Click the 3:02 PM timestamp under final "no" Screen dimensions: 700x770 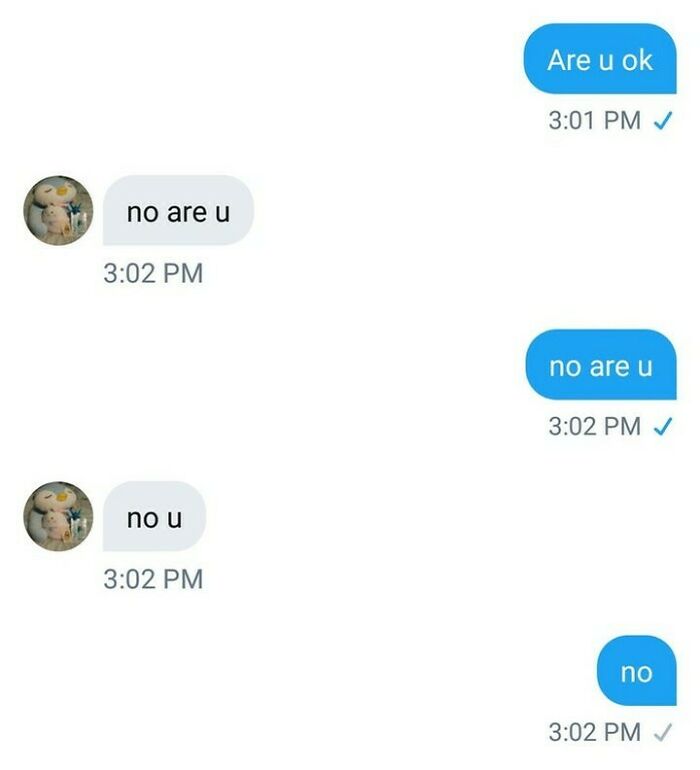pyautogui.click(x=594, y=732)
